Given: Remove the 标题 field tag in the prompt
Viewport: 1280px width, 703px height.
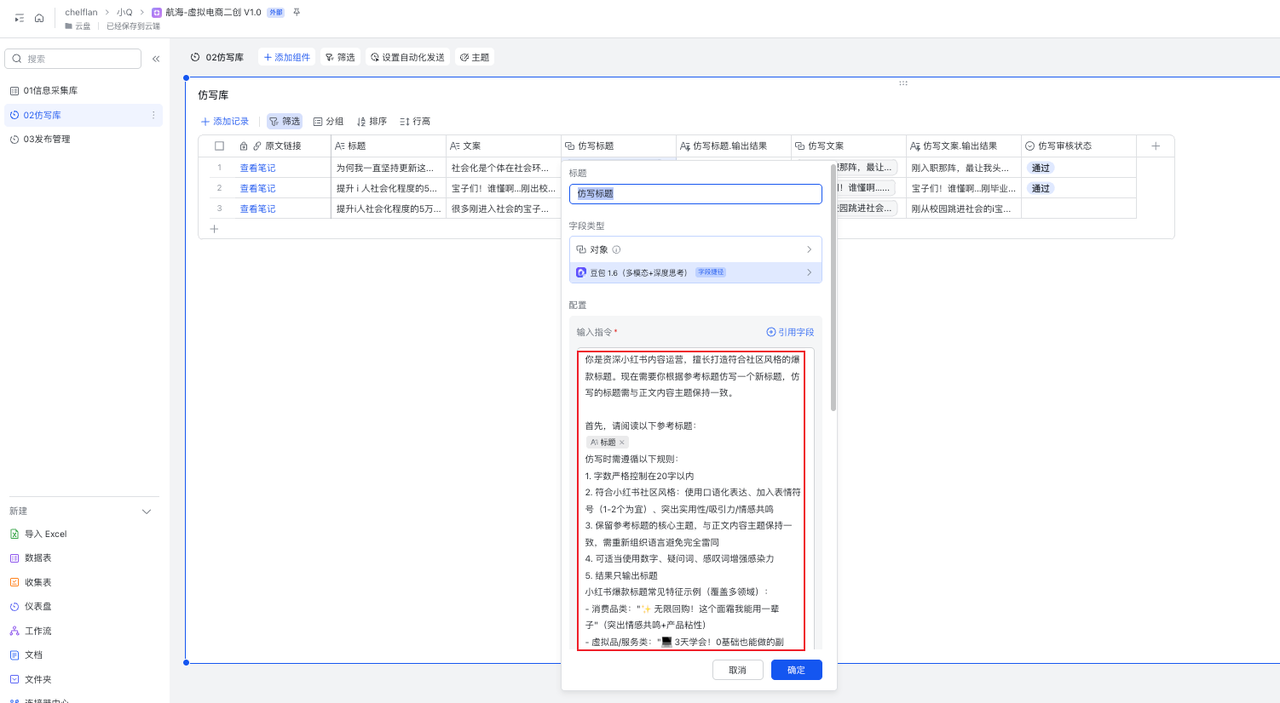Looking at the screenshot, I should pyautogui.click(x=622, y=442).
